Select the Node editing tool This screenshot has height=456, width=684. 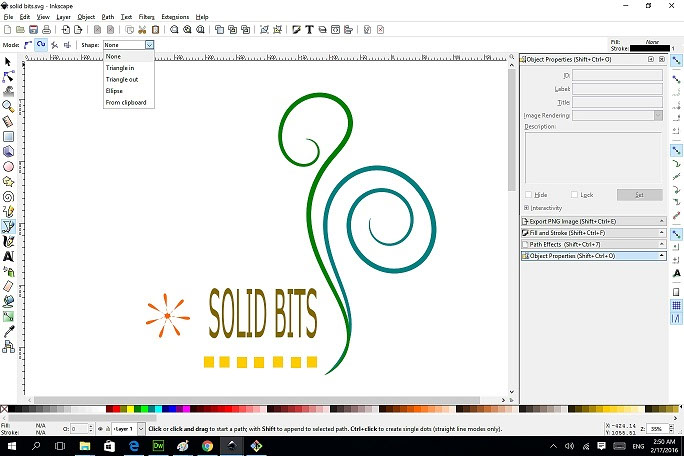pos(8,76)
